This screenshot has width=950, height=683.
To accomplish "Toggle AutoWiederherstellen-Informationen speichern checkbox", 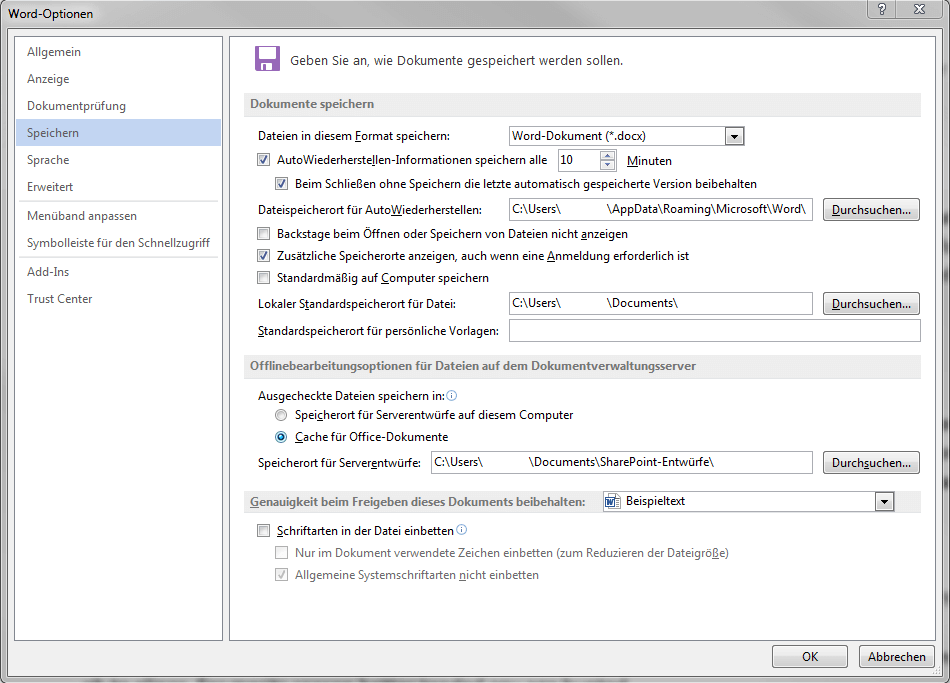I will pos(264,160).
